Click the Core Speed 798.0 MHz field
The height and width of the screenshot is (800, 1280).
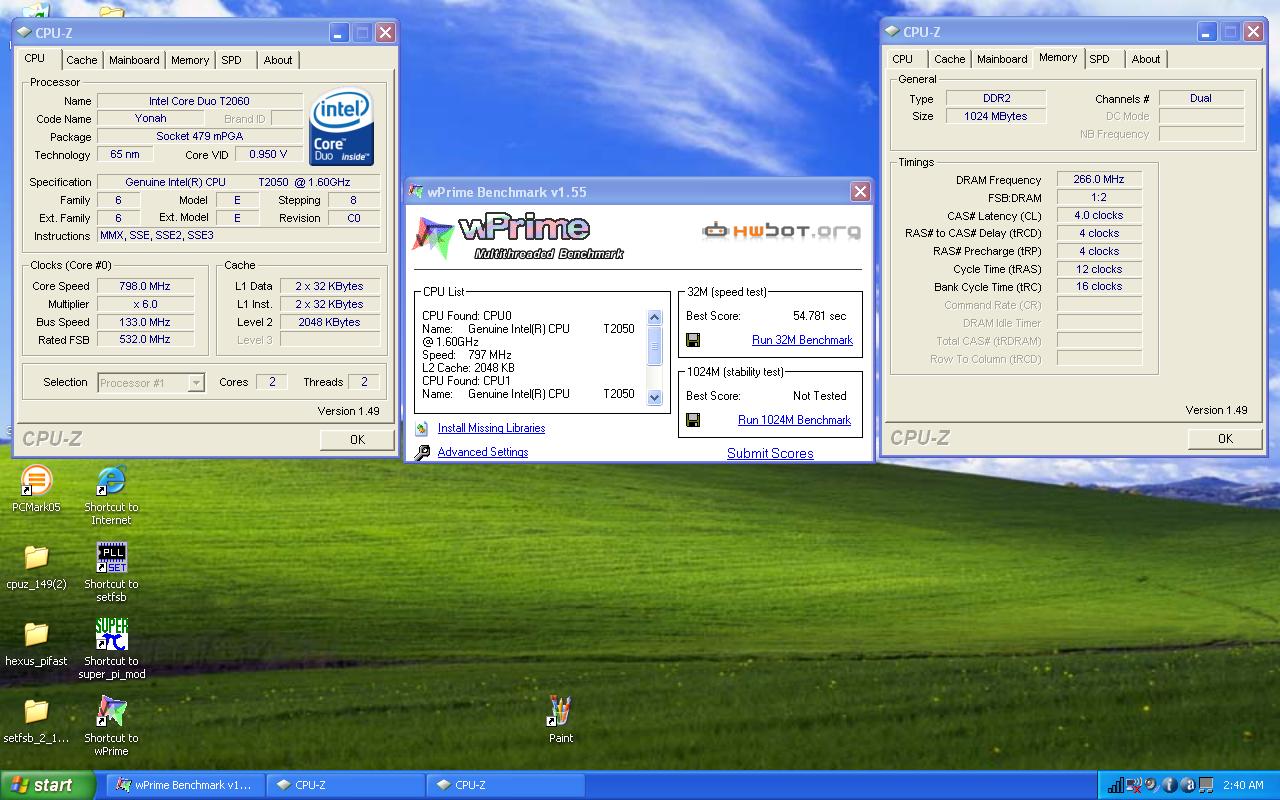click(145, 286)
